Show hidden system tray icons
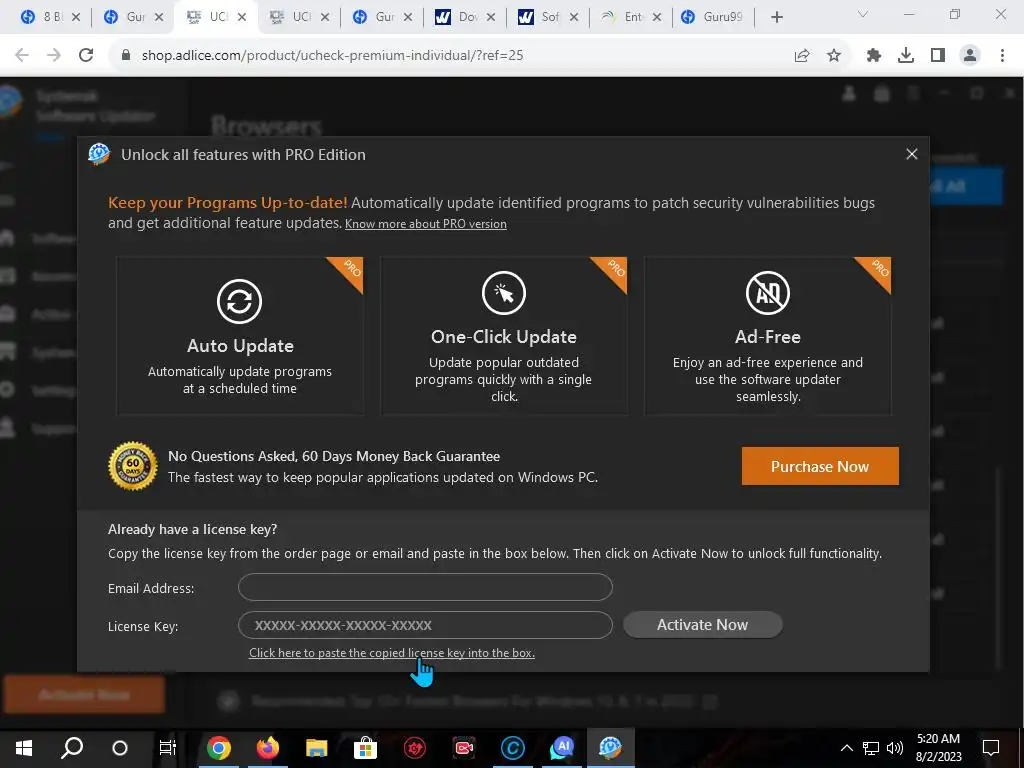 click(846, 748)
